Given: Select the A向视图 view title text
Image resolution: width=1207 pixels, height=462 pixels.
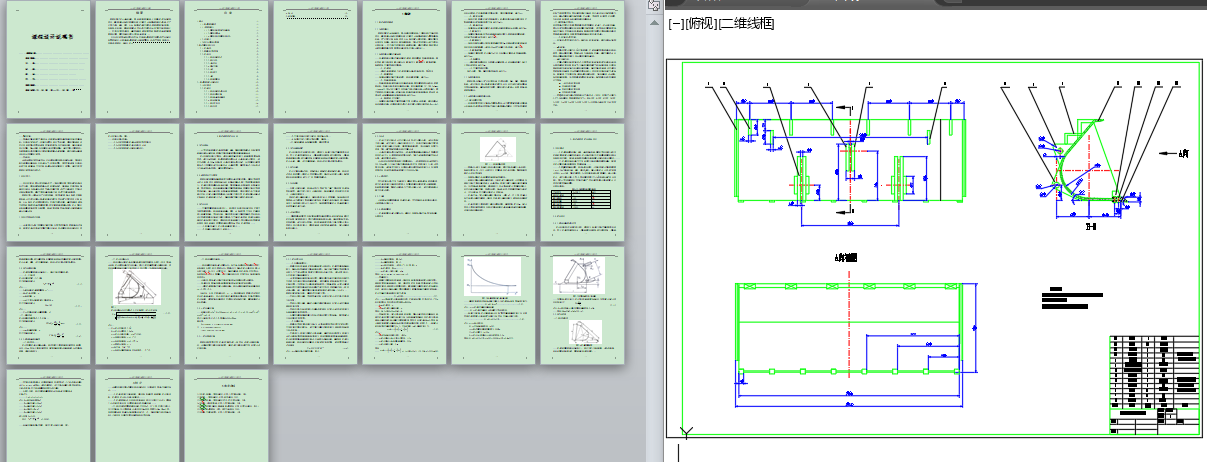Looking at the screenshot, I should pyautogui.click(x=848, y=258).
